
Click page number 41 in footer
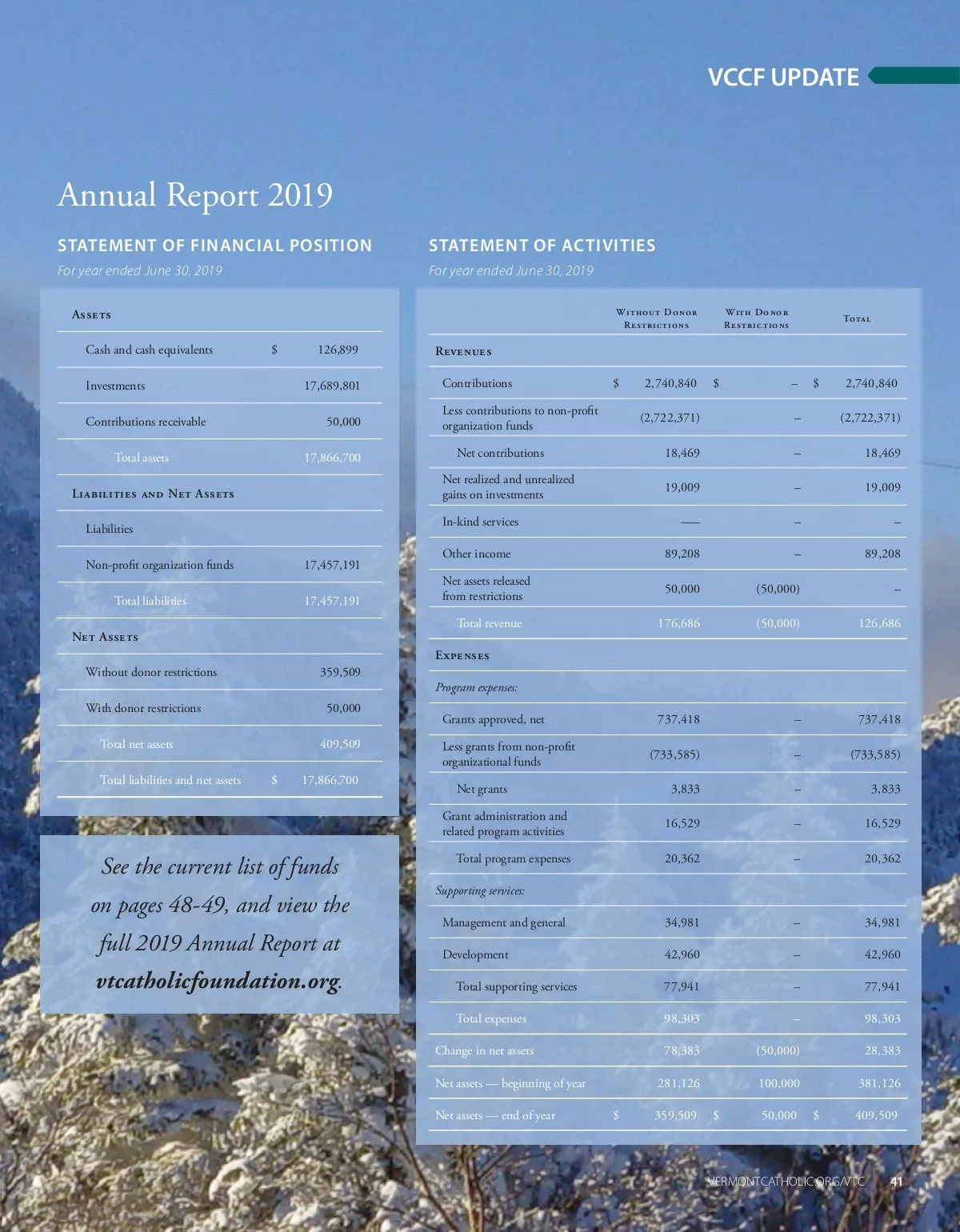896,1182
